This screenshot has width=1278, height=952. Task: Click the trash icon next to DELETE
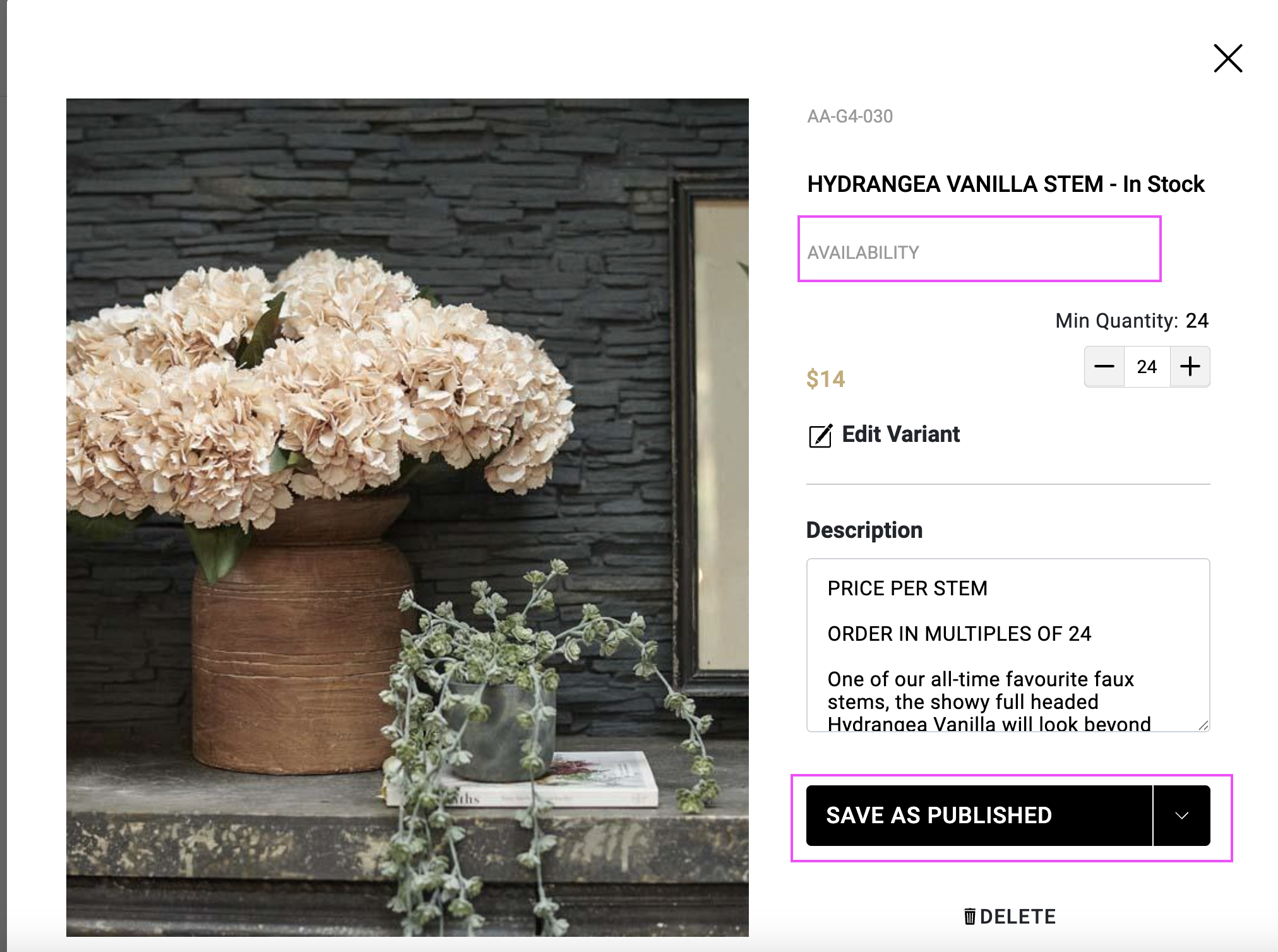[x=970, y=916]
